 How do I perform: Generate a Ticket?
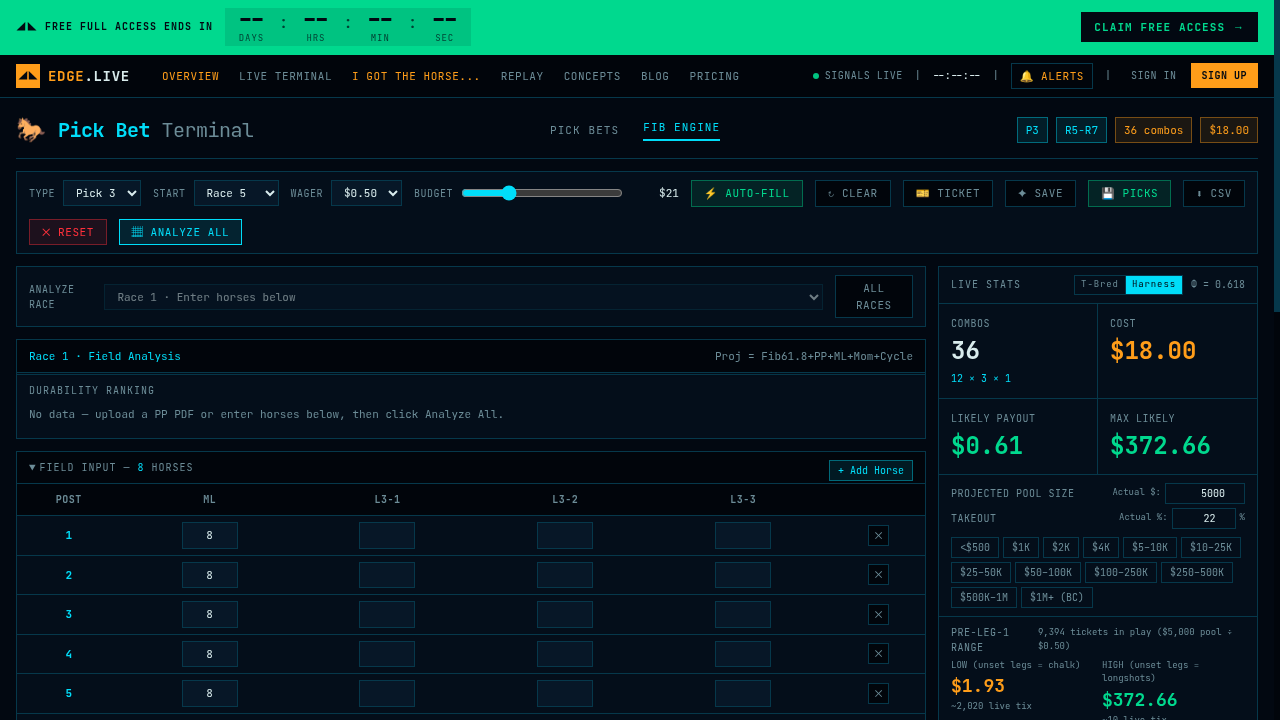point(948,194)
